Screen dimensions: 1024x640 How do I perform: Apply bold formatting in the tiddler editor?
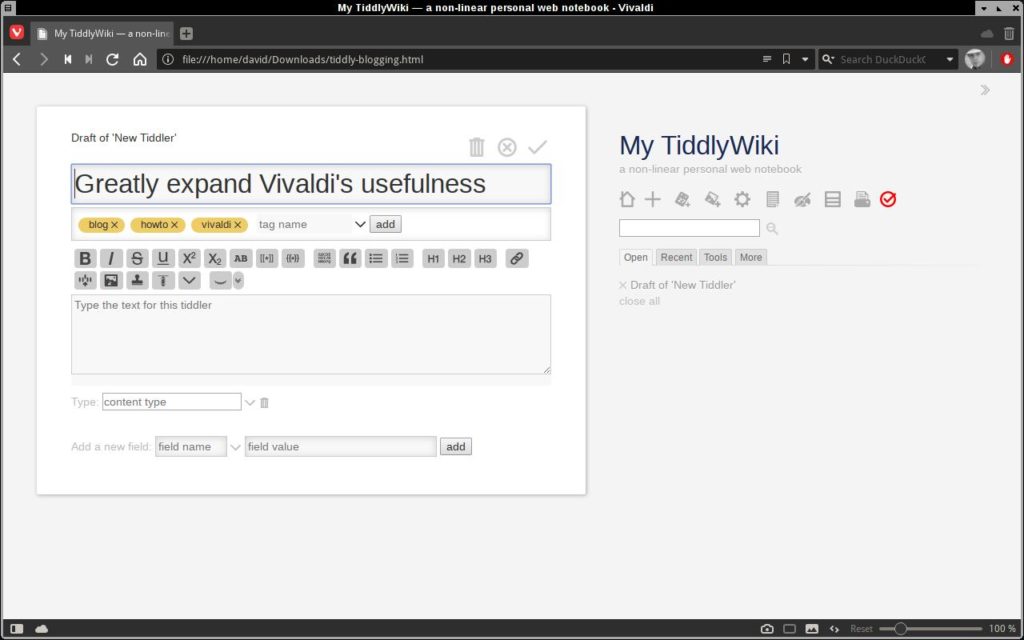pyautogui.click(x=85, y=259)
